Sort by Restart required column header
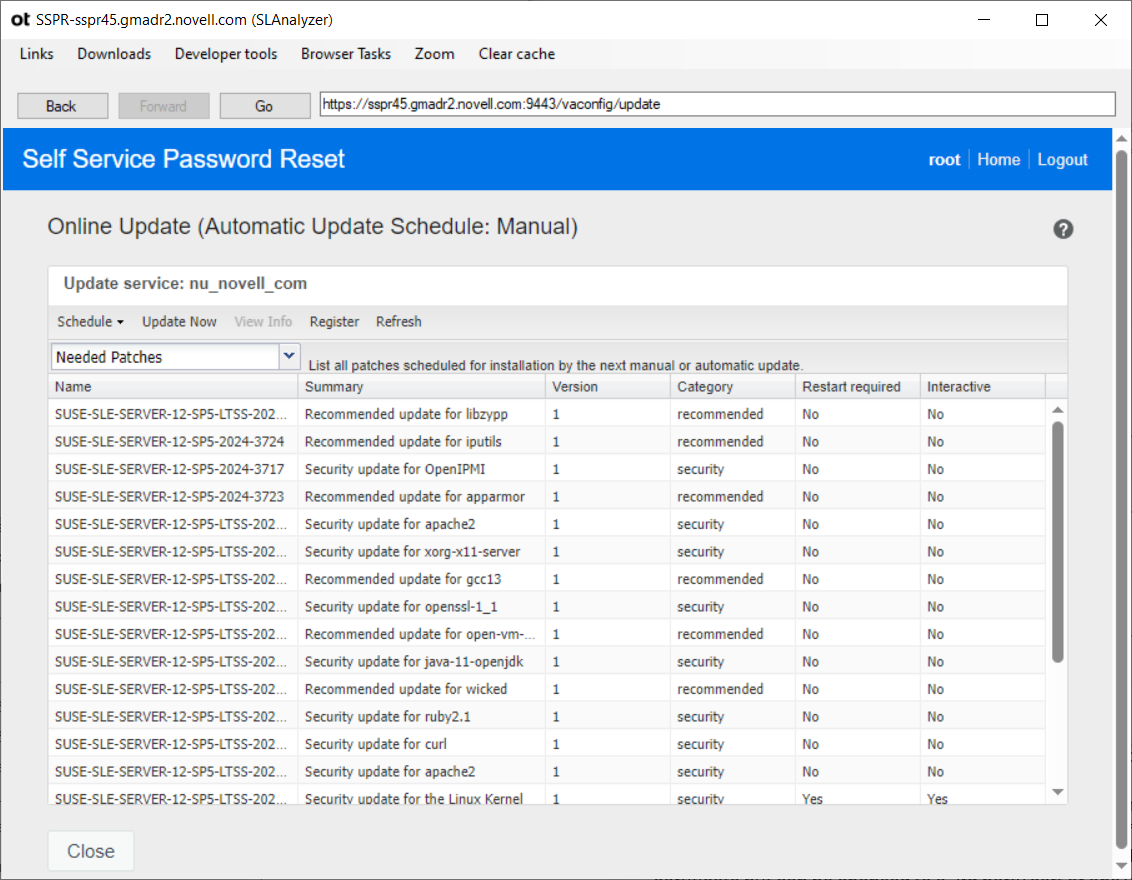This screenshot has height=880, width=1132. click(x=858, y=387)
